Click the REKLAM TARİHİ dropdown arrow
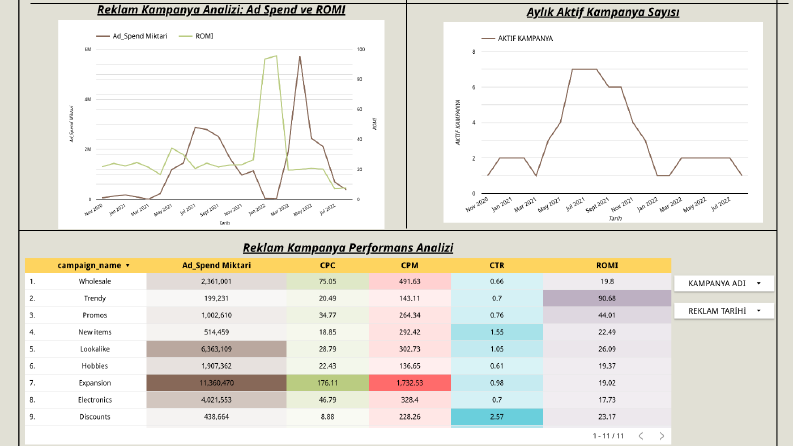793x446 pixels. pyautogui.click(x=759, y=311)
